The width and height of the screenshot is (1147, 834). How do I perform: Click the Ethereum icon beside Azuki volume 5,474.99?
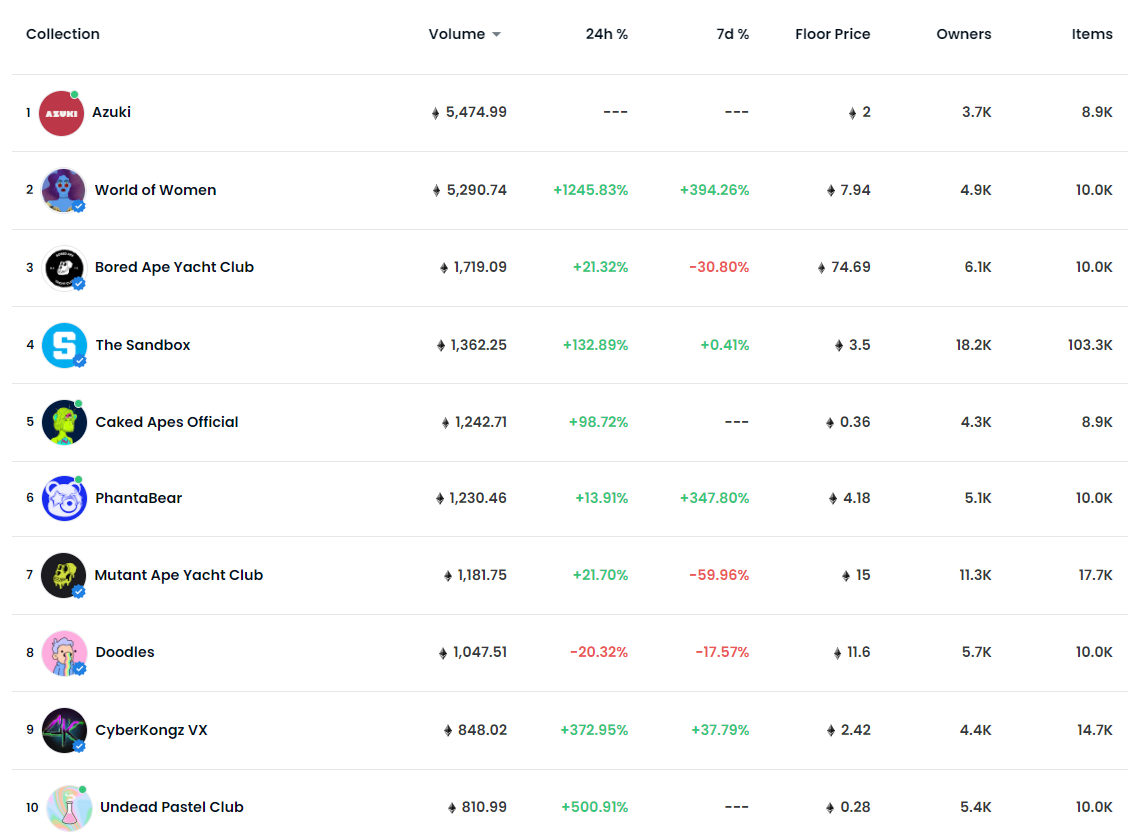click(x=435, y=113)
